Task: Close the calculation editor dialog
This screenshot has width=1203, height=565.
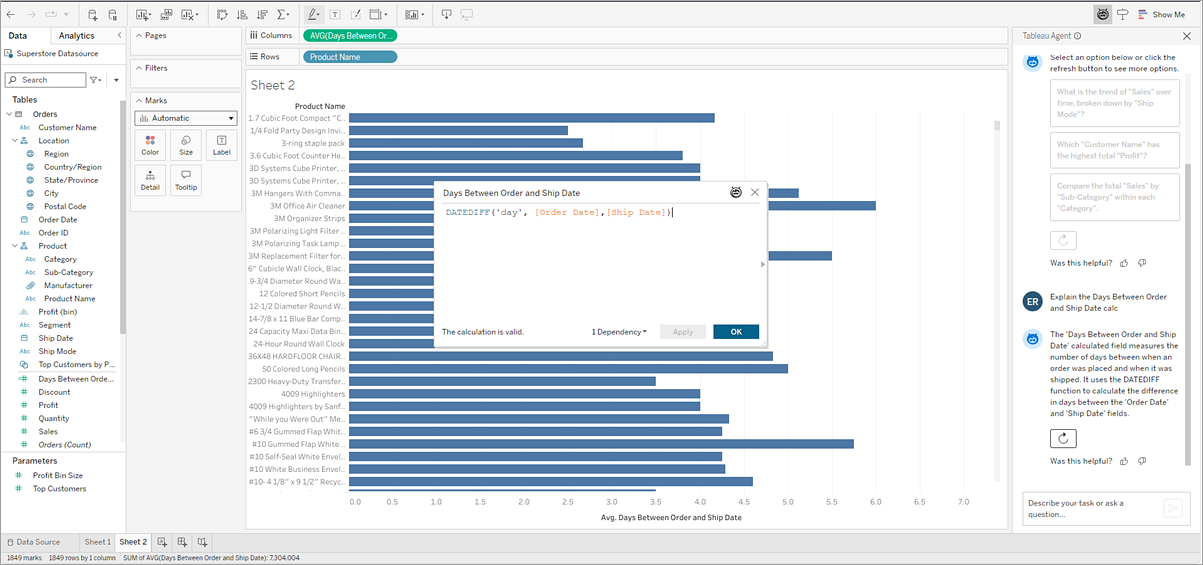Action: (755, 193)
